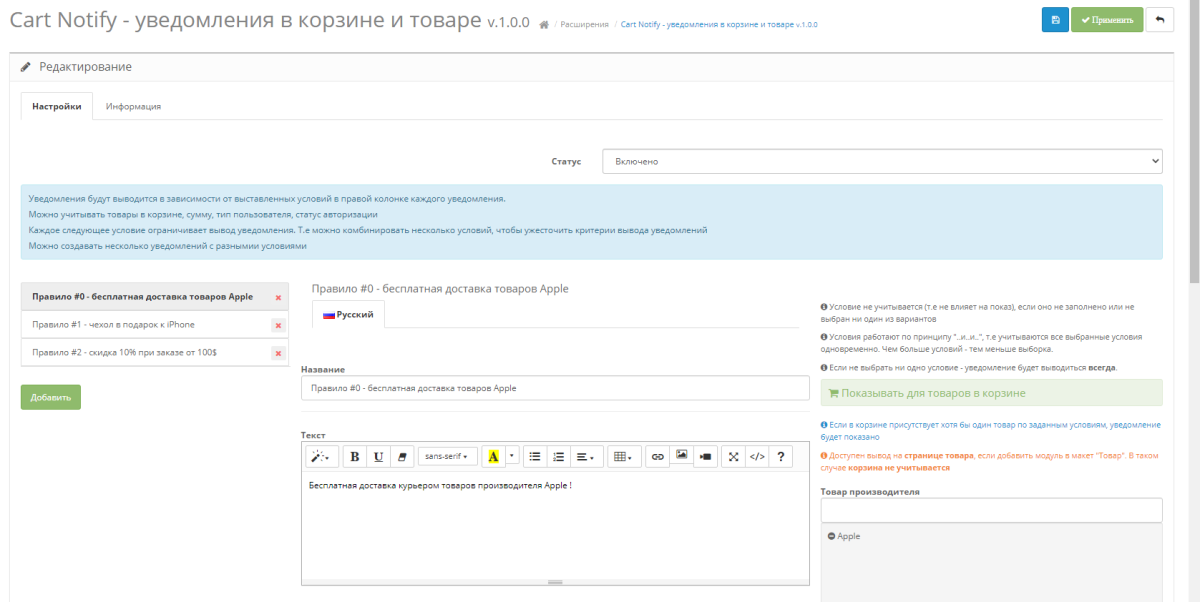Open the magic wand style menu
1200x603 pixels.
point(322,456)
